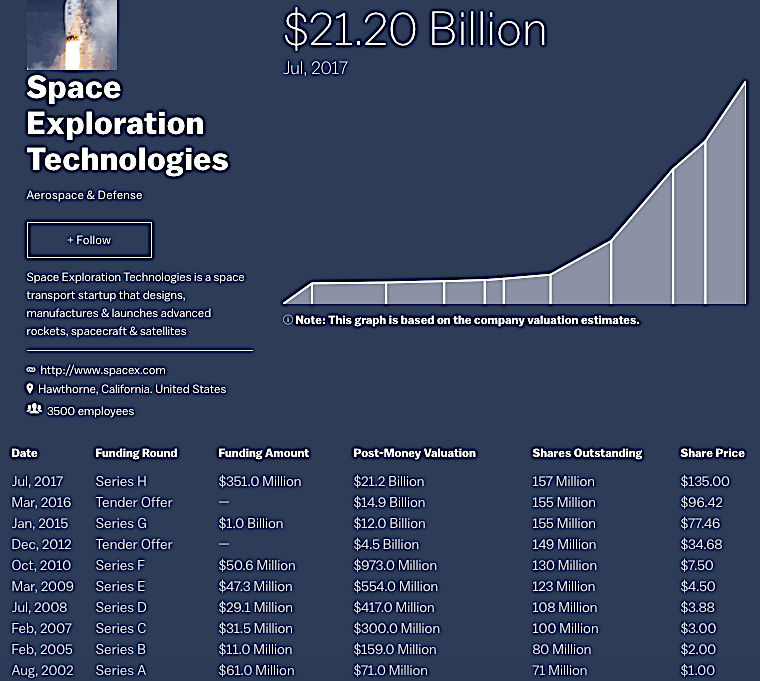This screenshot has width=760, height=681.
Task: Select the $554.0 Million valuation cell
Action: (396, 586)
